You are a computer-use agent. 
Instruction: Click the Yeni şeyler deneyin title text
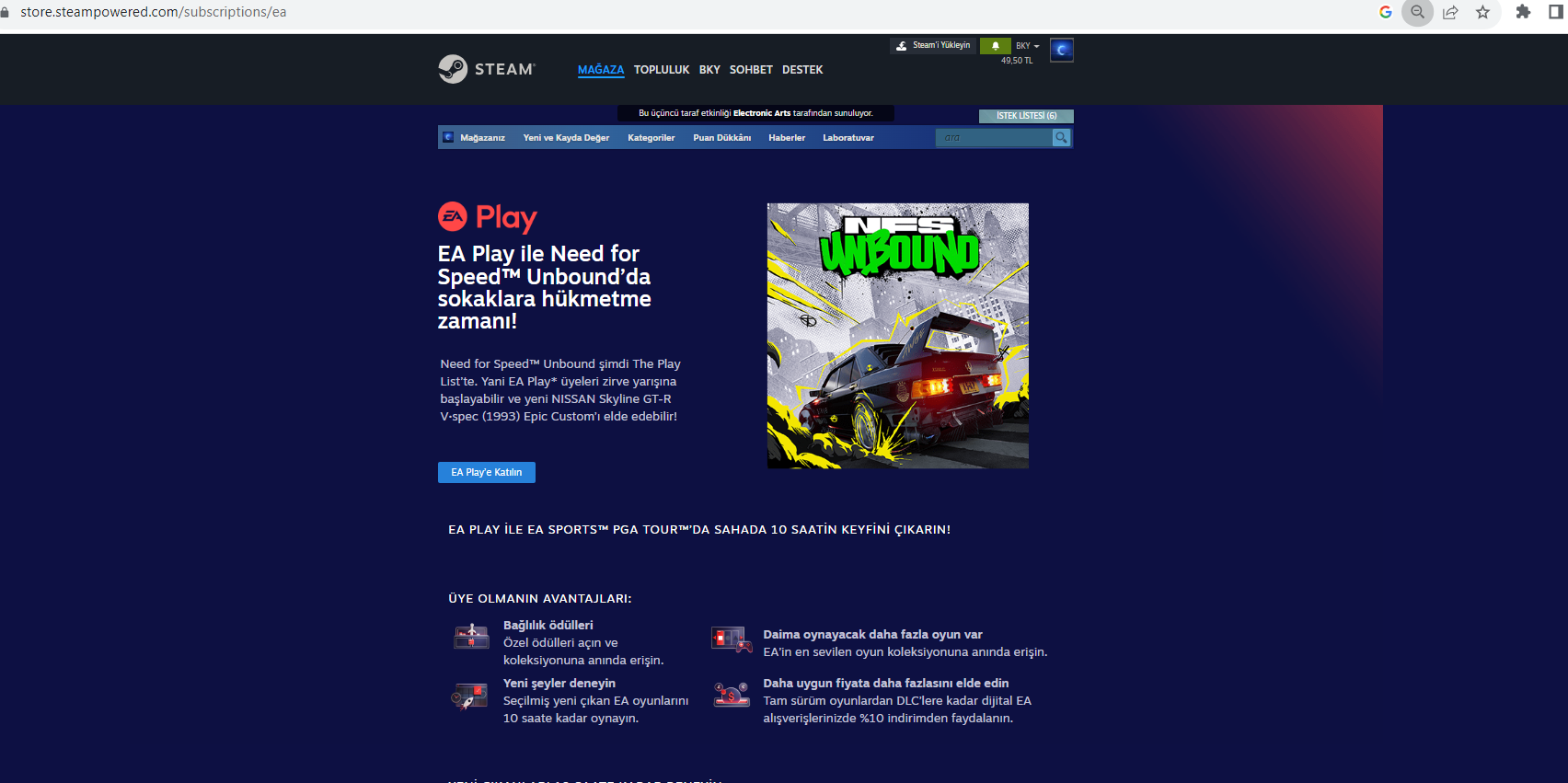click(x=559, y=684)
